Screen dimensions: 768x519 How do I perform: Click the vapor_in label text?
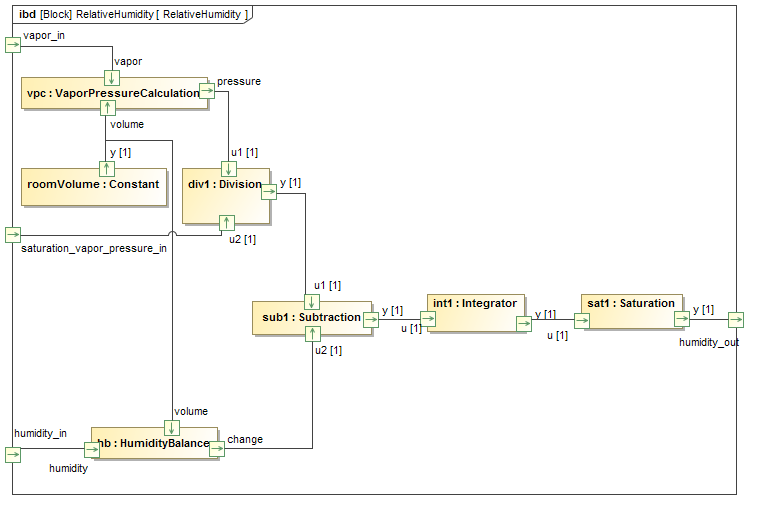coord(44,36)
